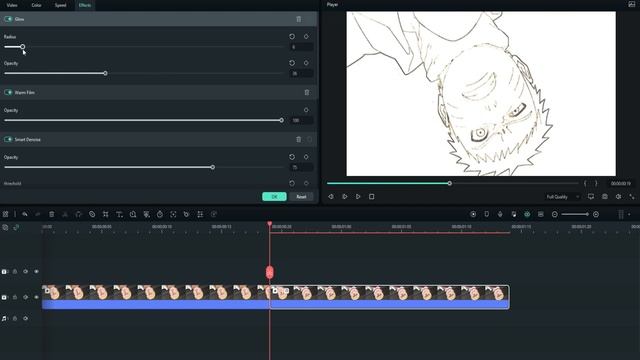Click the Warm Film Opacity value field
The height and width of the screenshot is (360, 640).
tap(301, 121)
